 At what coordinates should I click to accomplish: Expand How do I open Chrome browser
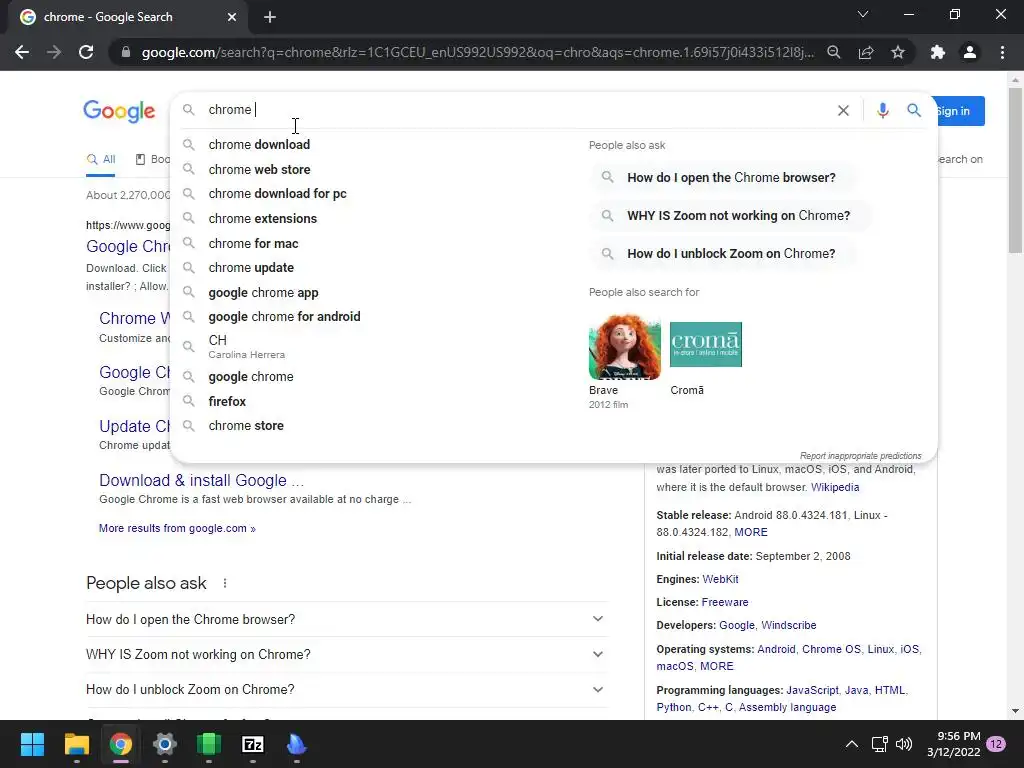(x=345, y=619)
